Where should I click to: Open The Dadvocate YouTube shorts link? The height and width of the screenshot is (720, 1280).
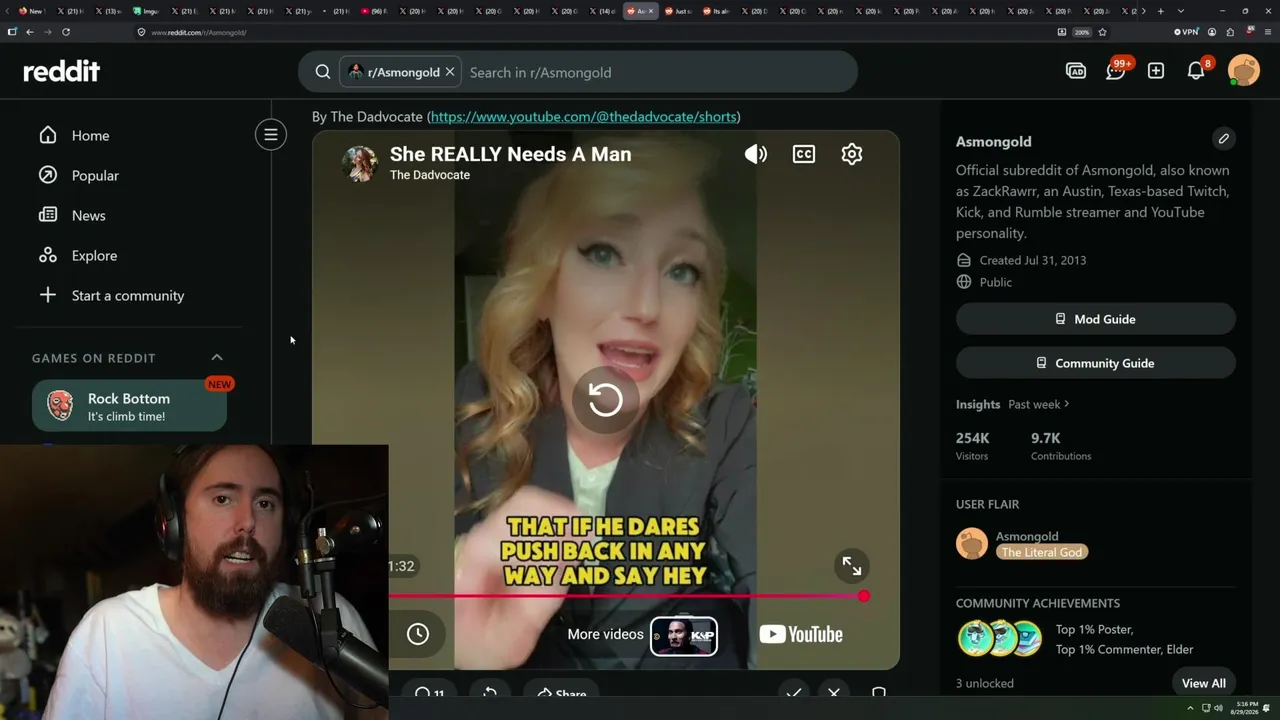click(x=584, y=117)
